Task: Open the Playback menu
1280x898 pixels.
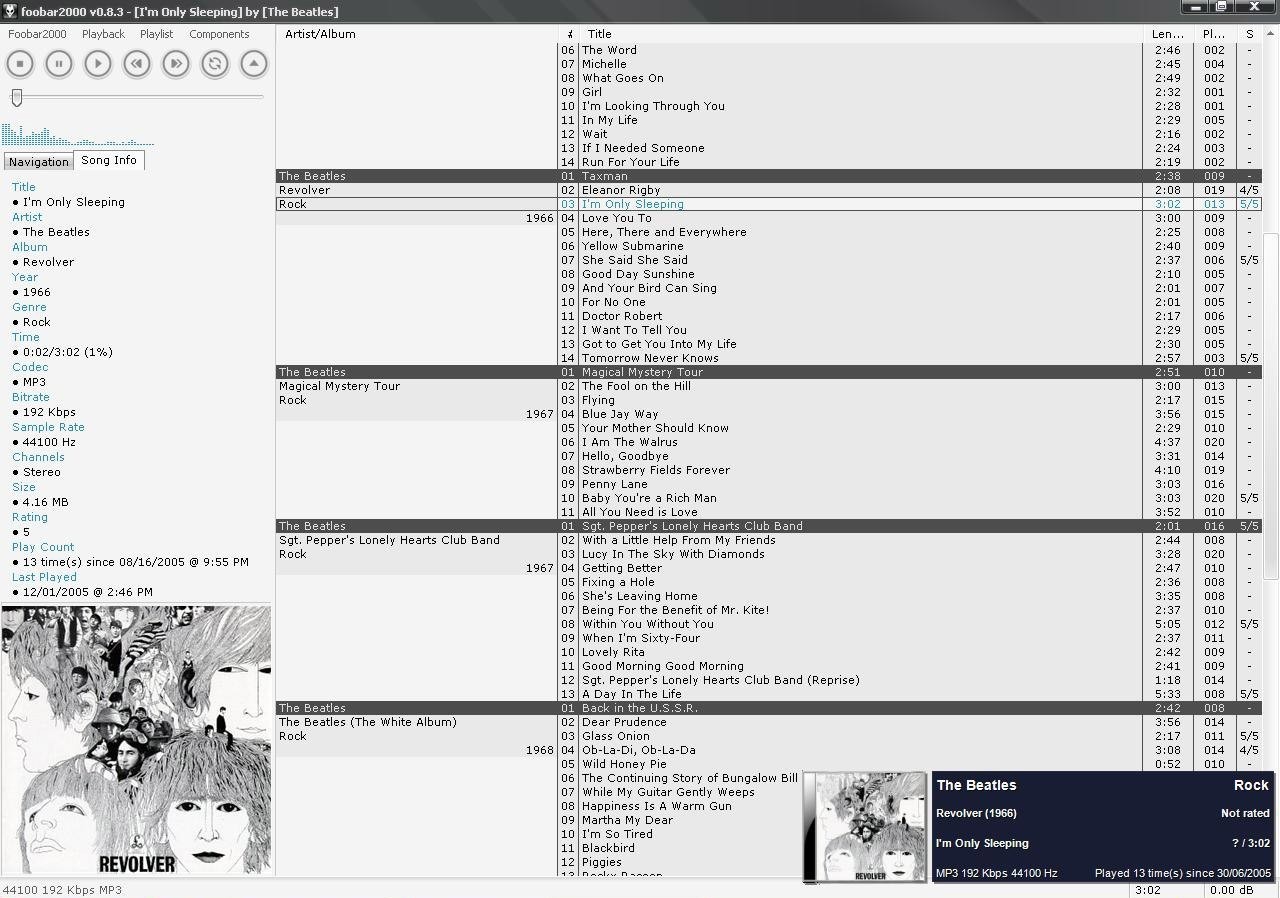Action: click(x=103, y=33)
